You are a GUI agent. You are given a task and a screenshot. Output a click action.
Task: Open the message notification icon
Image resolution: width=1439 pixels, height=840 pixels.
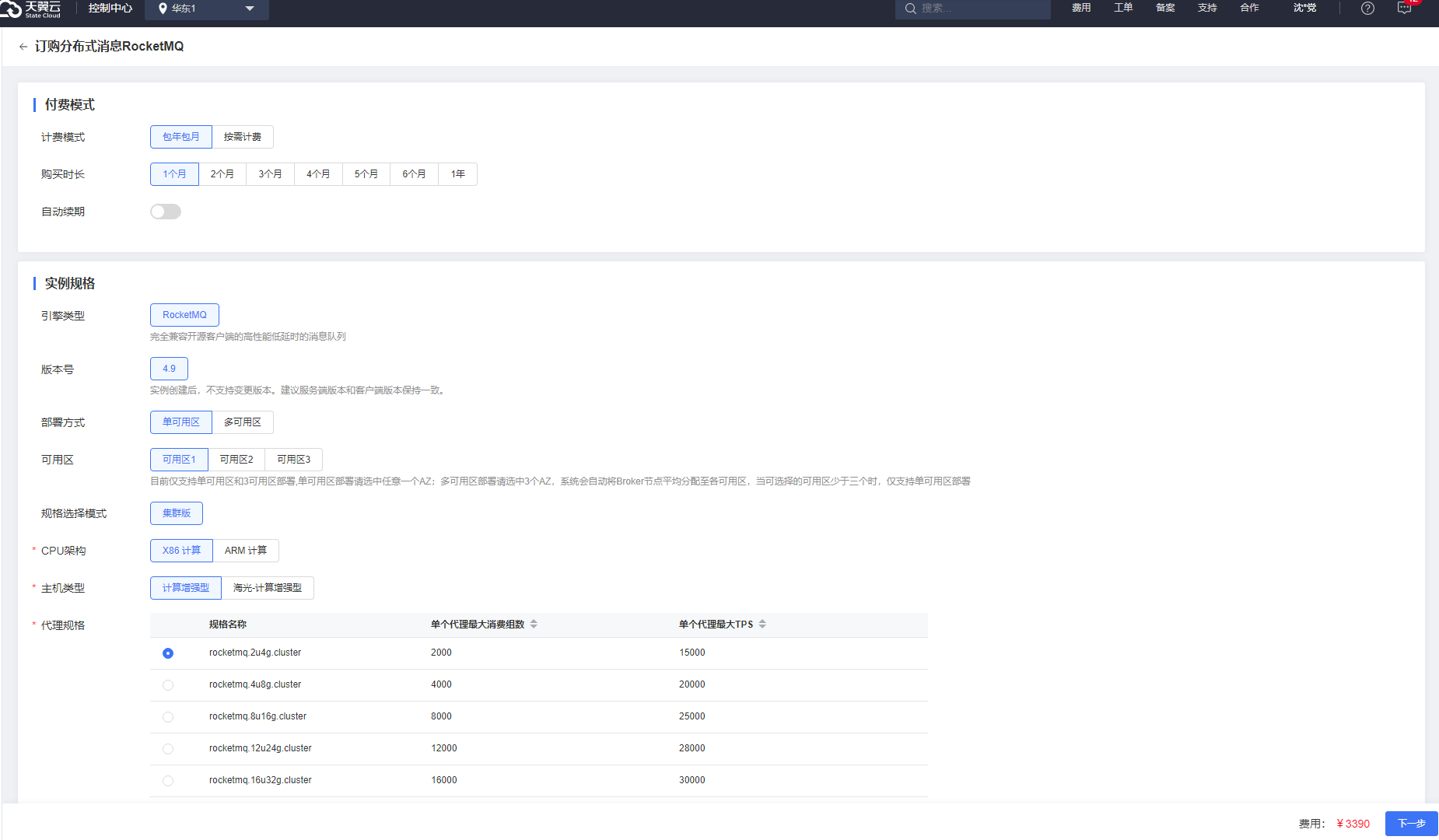coord(1404,8)
